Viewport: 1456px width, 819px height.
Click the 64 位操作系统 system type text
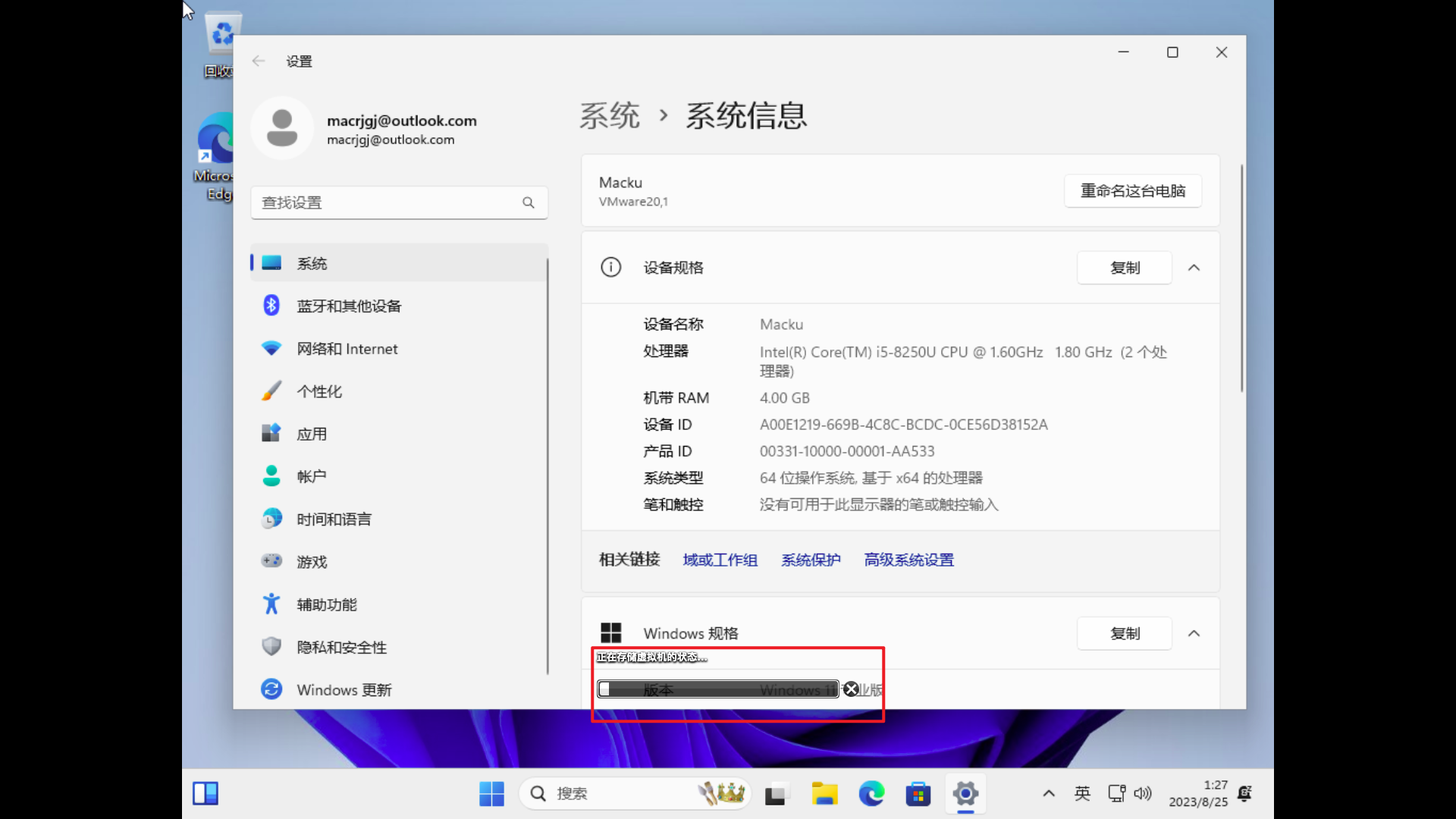[x=871, y=478]
